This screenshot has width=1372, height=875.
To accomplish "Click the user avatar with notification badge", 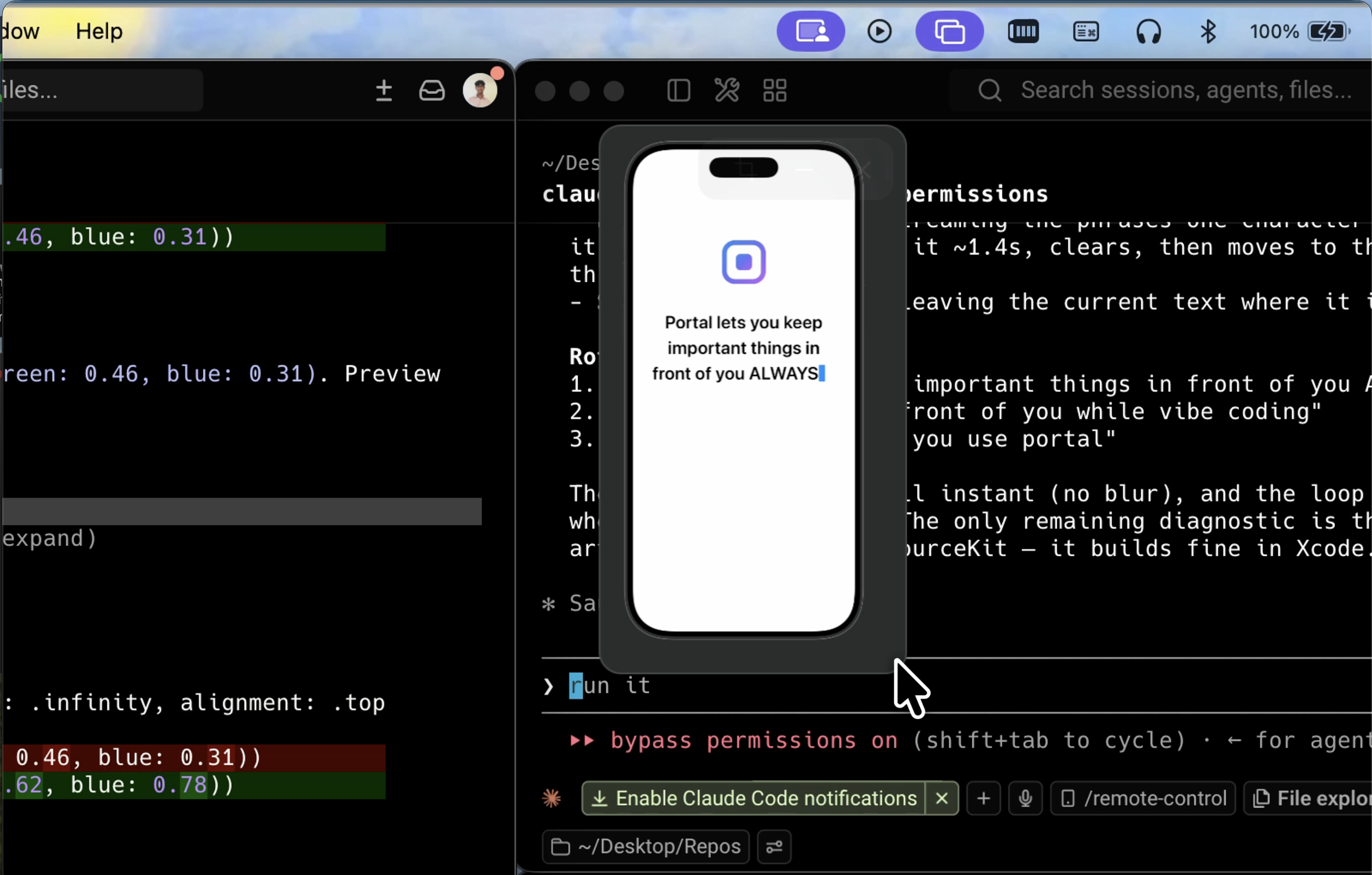I will (480, 89).
